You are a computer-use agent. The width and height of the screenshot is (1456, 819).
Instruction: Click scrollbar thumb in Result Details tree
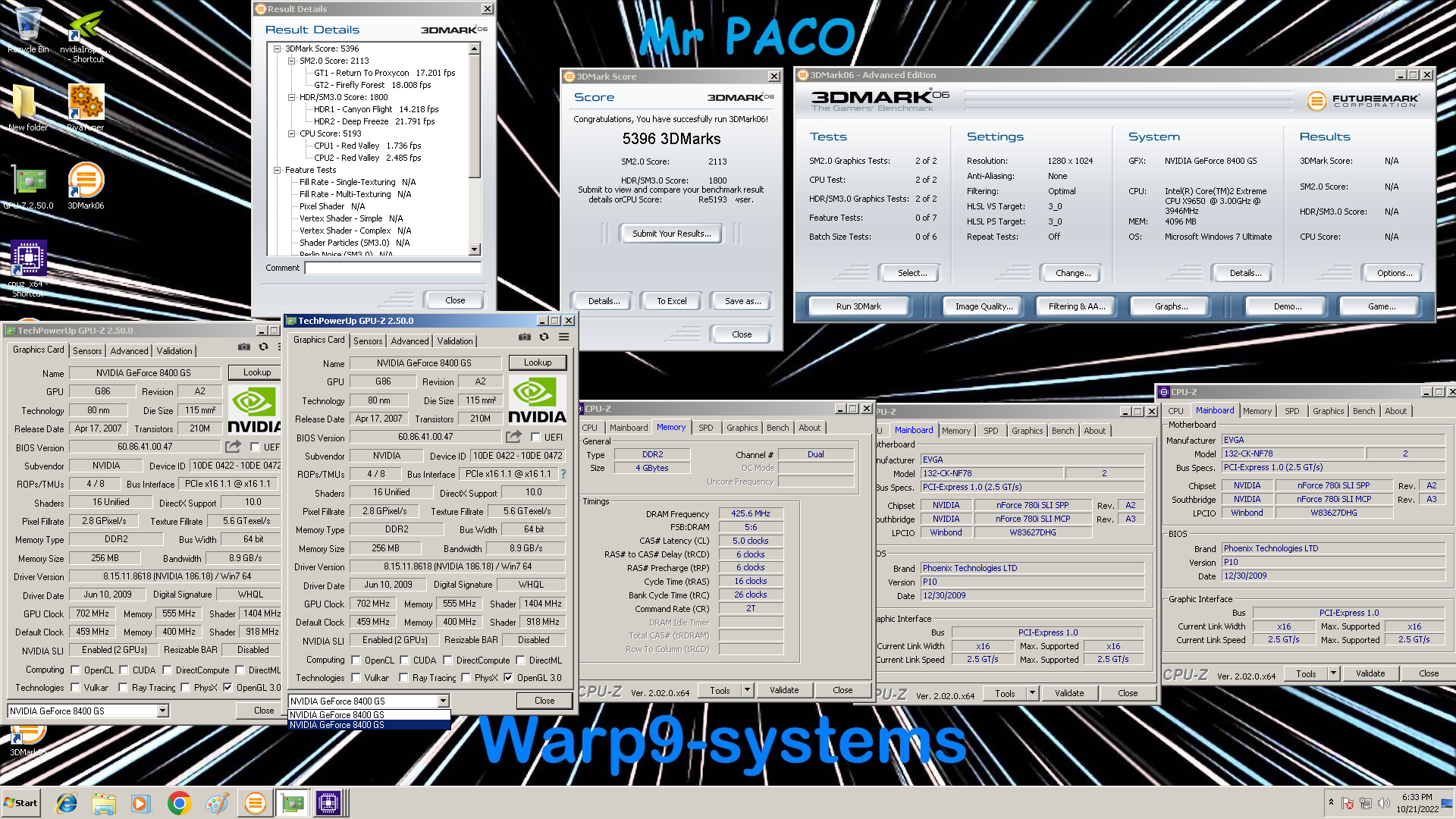475,116
